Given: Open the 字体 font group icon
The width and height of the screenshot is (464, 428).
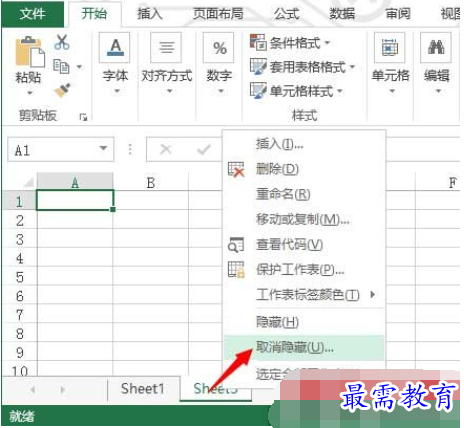Looking at the screenshot, I should coord(115,48).
